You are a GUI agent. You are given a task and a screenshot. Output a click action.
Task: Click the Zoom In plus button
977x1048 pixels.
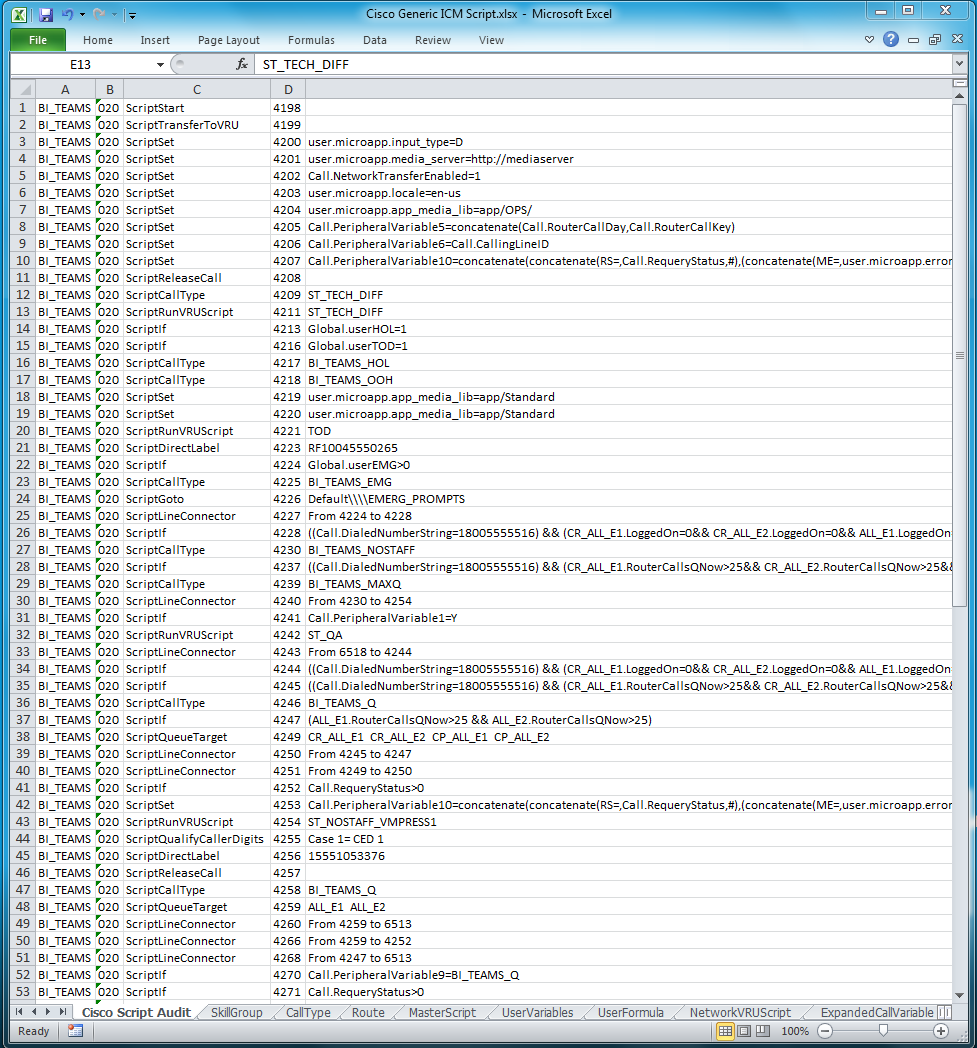click(941, 1031)
